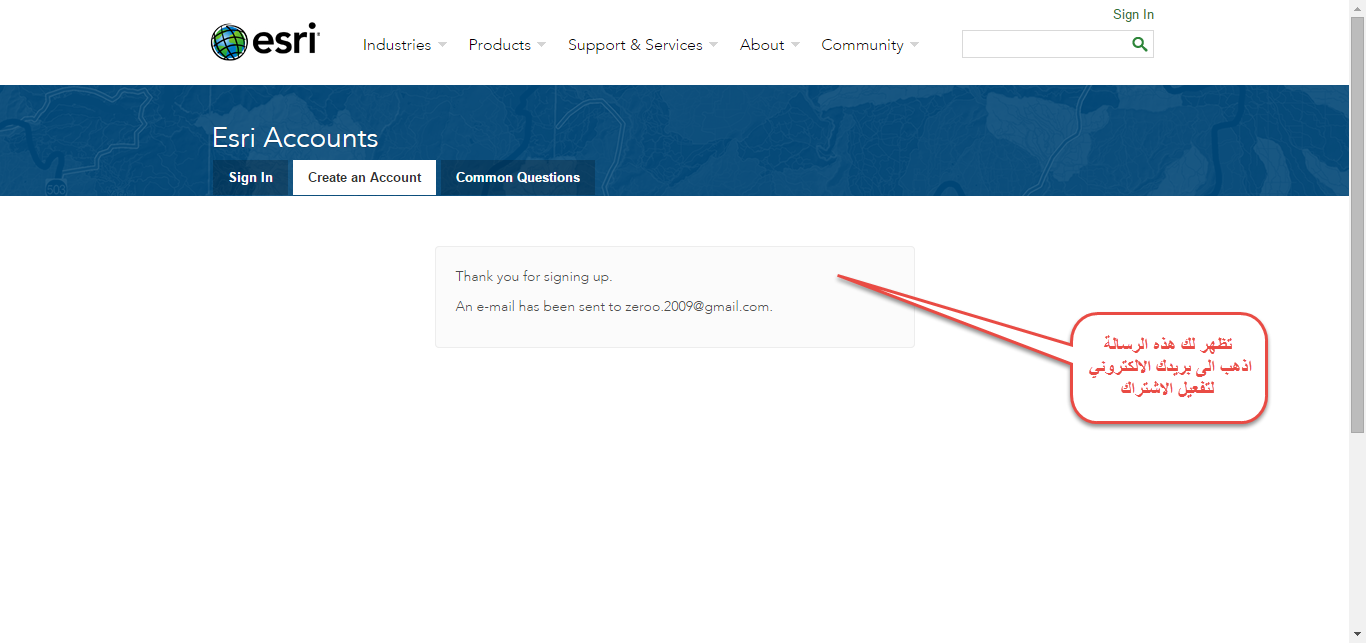The image size is (1366, 643).
Task: Expand the Products dropdown arrow
Action: 541,45
